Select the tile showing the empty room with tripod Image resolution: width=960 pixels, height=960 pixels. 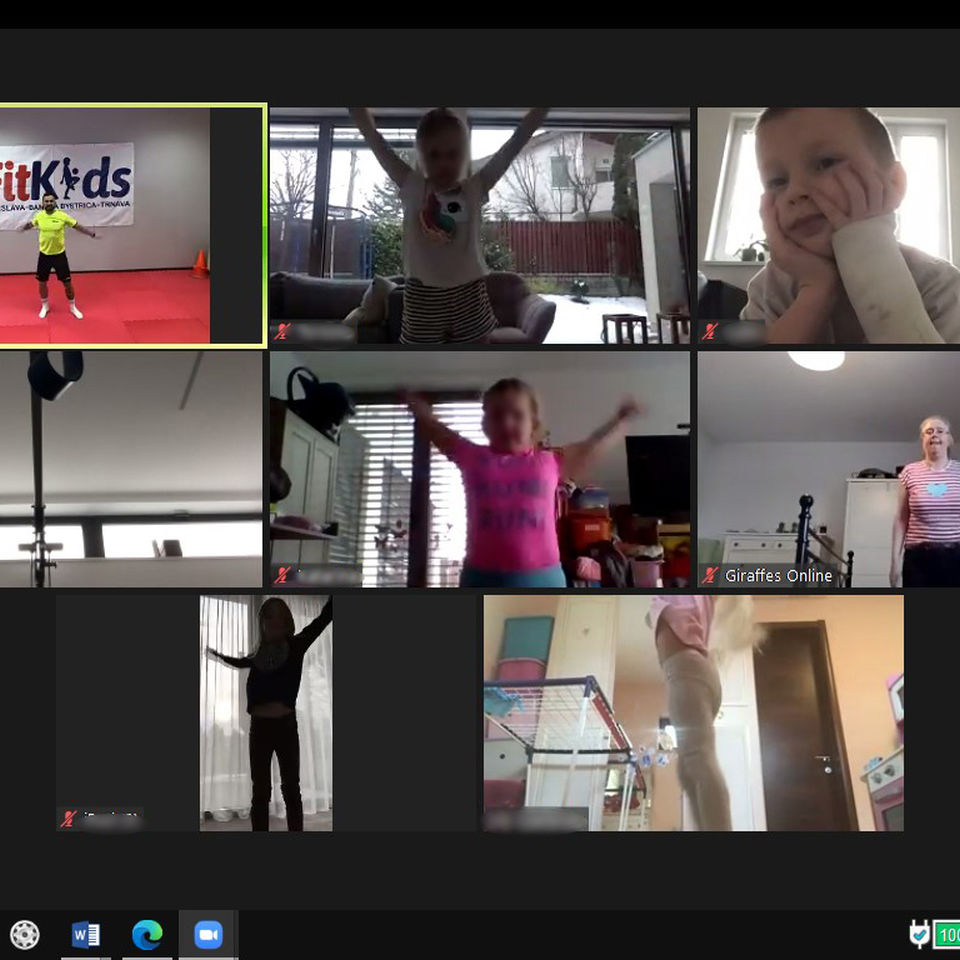pos(130,468)
